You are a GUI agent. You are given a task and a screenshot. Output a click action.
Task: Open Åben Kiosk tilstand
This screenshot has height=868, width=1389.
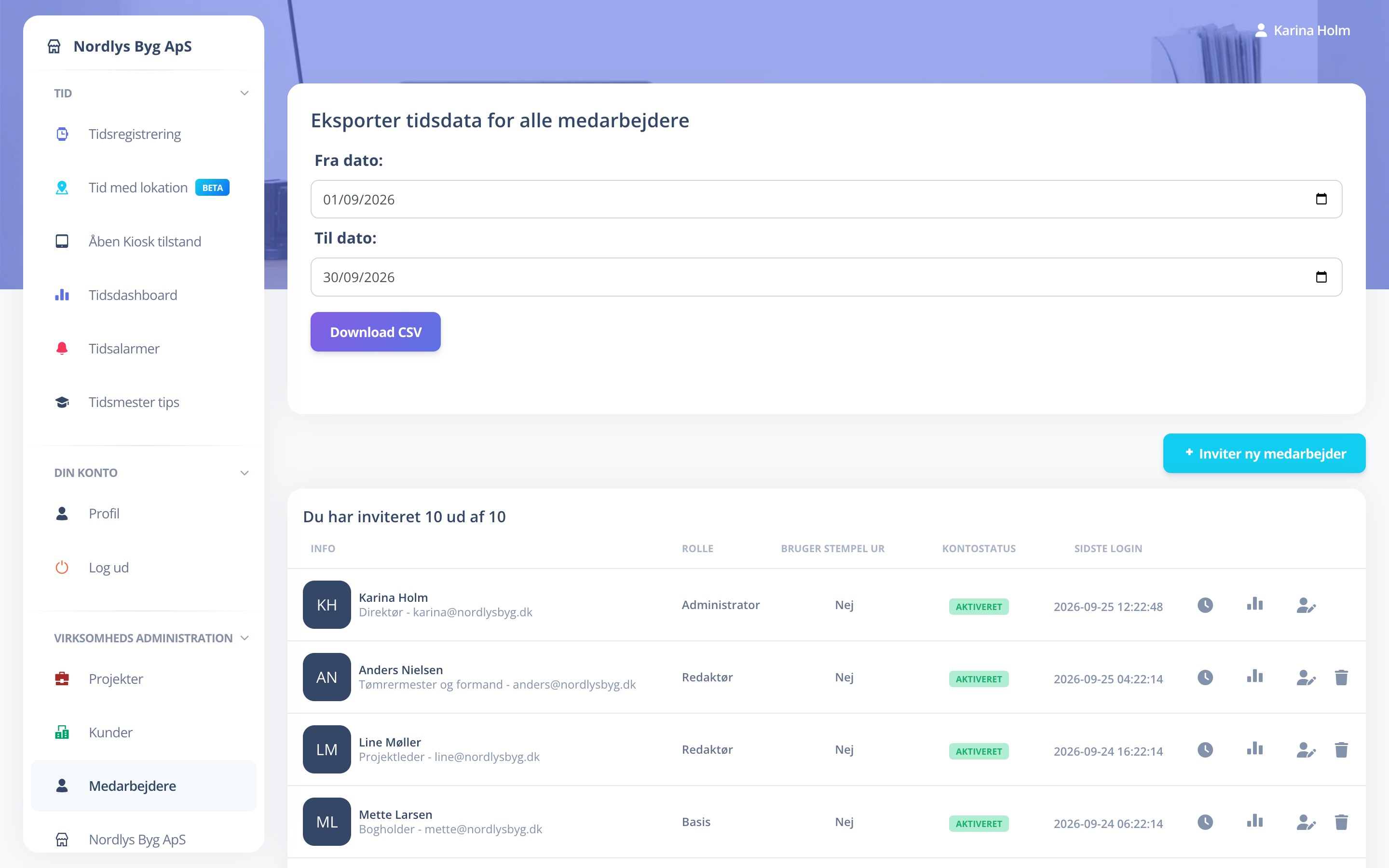[x=144, y=241]
